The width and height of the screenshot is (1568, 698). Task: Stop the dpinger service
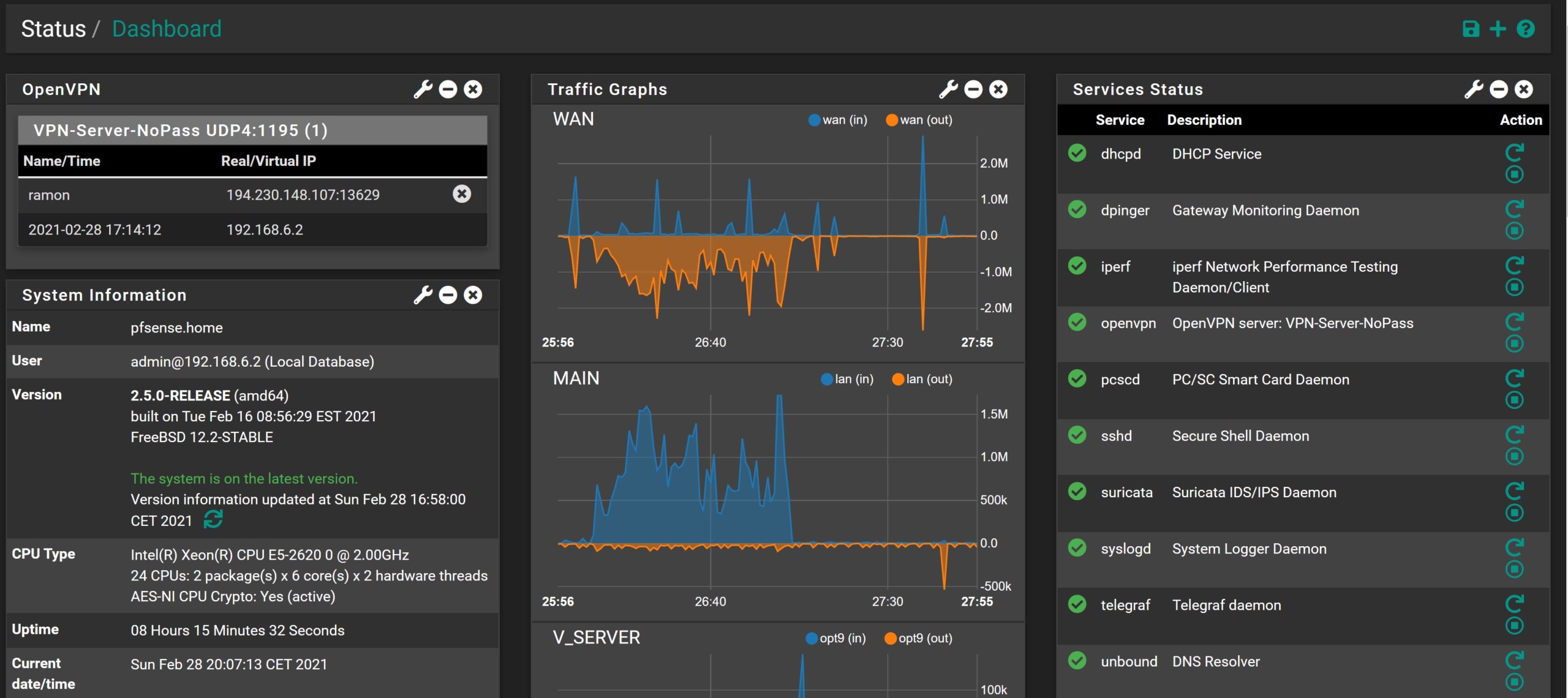click(x=1514, y=231)
